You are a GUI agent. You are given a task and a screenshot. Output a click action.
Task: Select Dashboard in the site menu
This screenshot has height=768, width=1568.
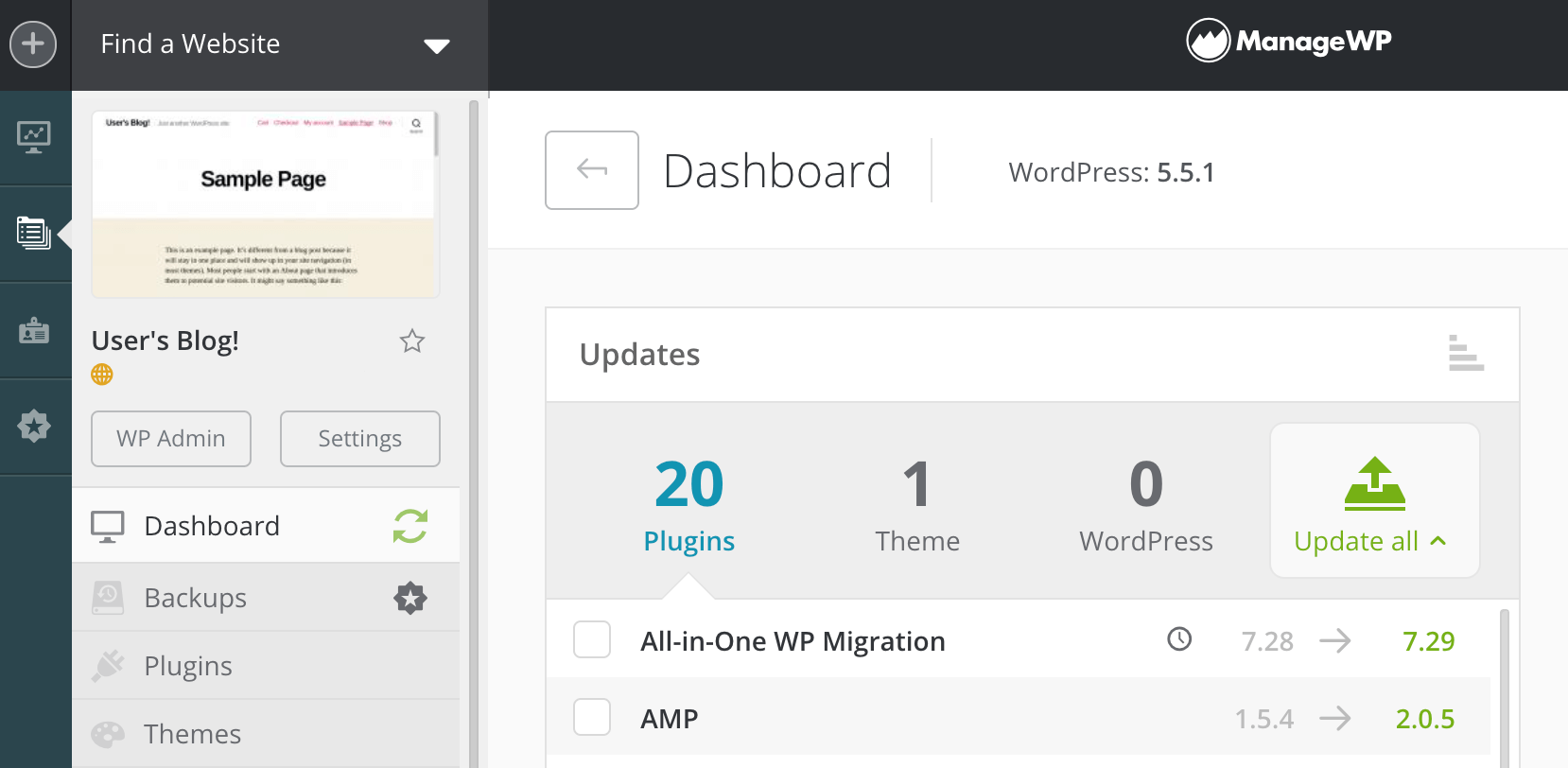(x=266, y=526)
